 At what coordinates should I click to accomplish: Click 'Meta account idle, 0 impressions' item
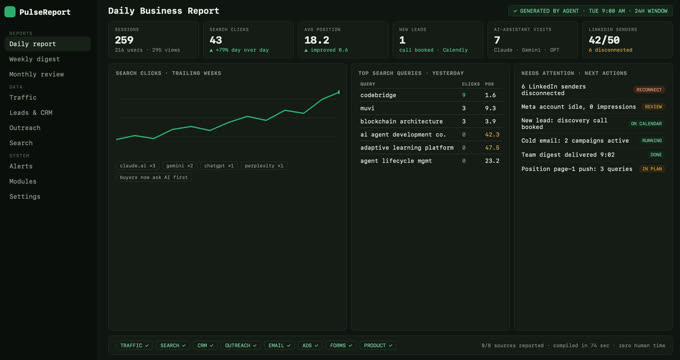(579, 107)
